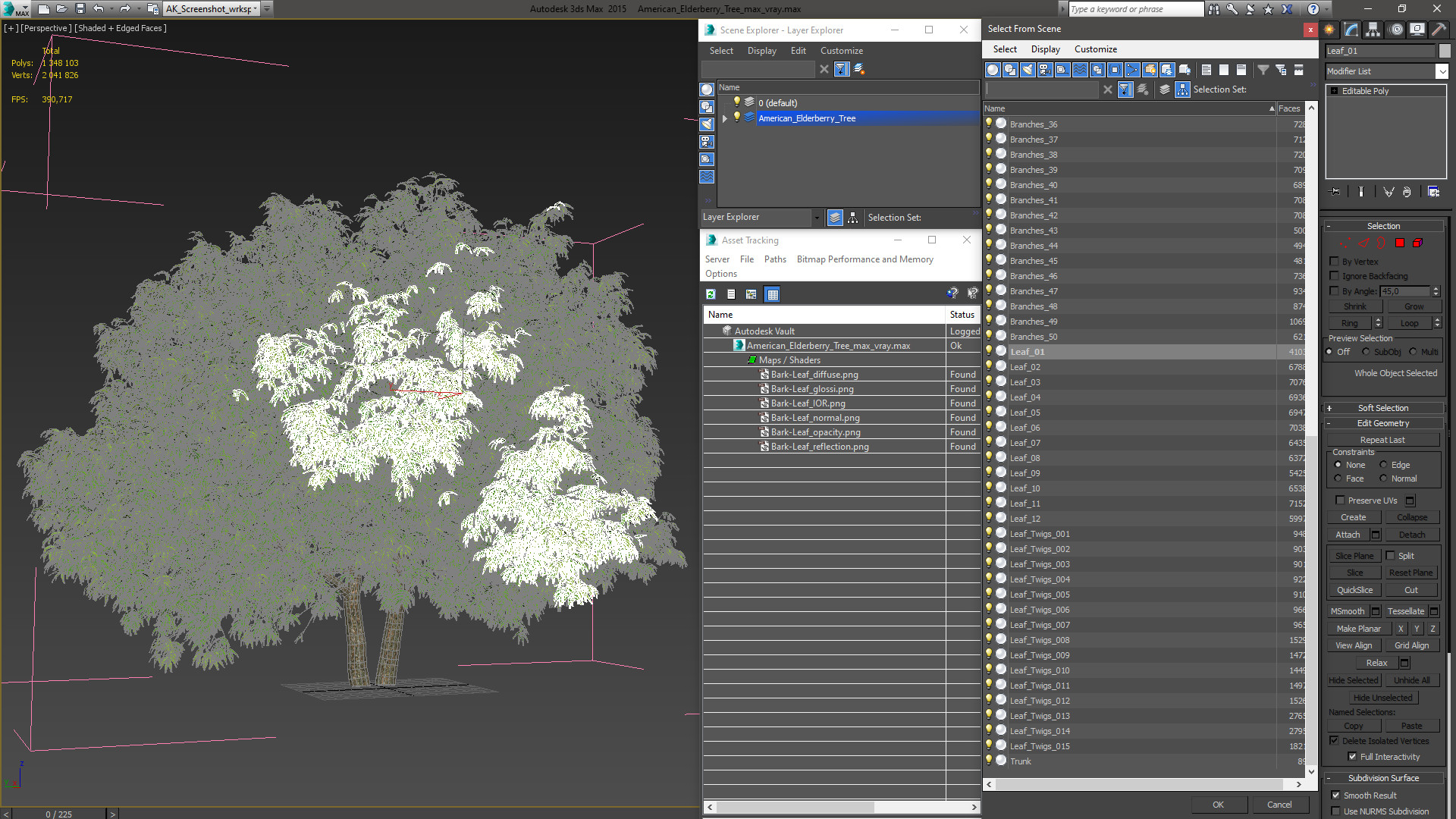The height and width of the screenshot is (819, 1456).
Task: Open Display menu in Select From Scene
Action: click(1045, 49)
